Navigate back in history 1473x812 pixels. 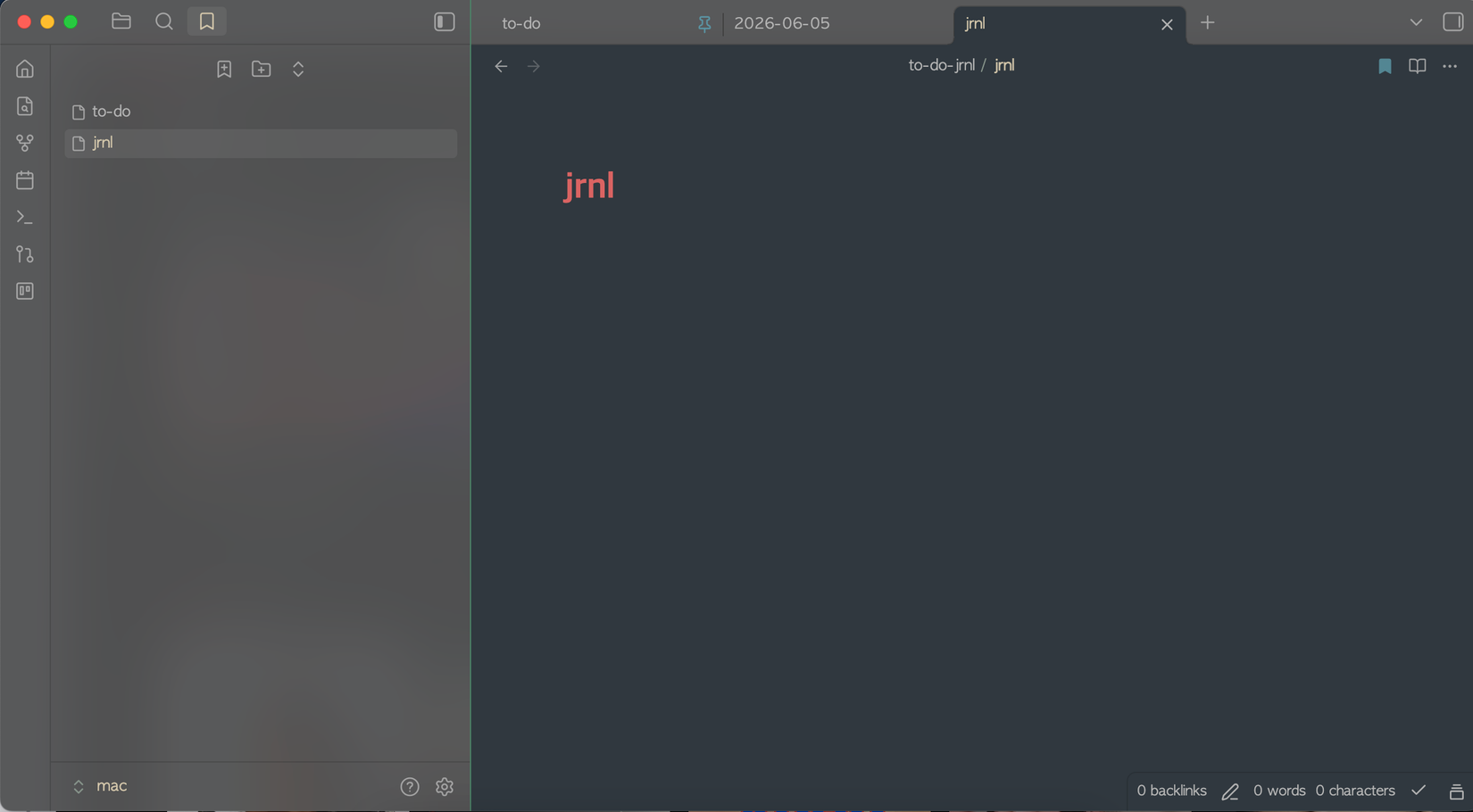click(x=501, y=66)
